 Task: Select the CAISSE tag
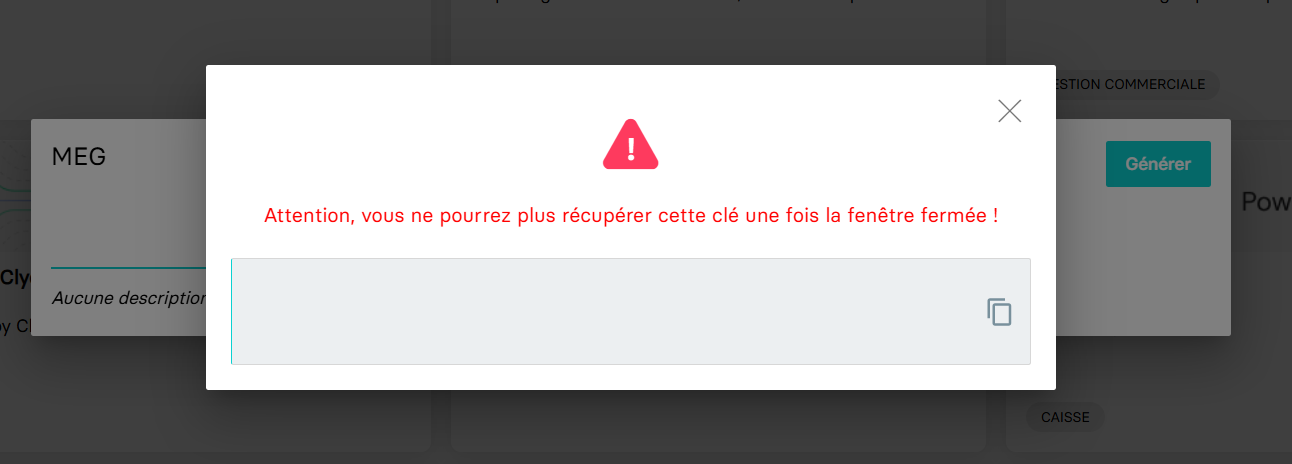[x=1065, y=417]
